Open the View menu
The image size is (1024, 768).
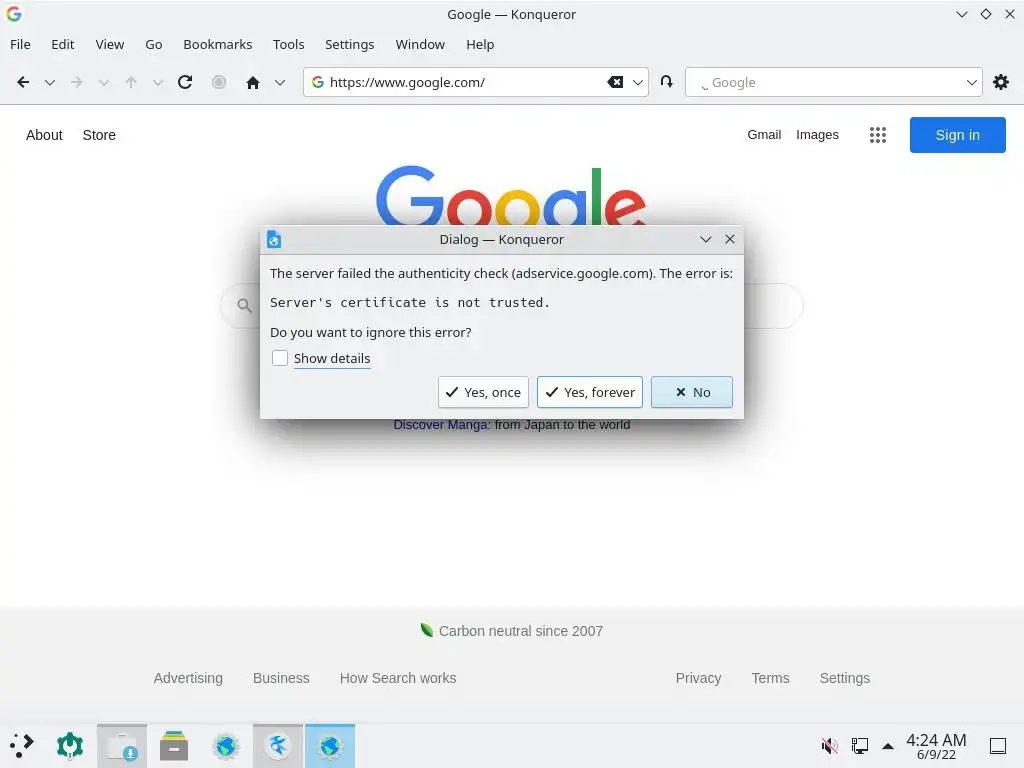110,44
